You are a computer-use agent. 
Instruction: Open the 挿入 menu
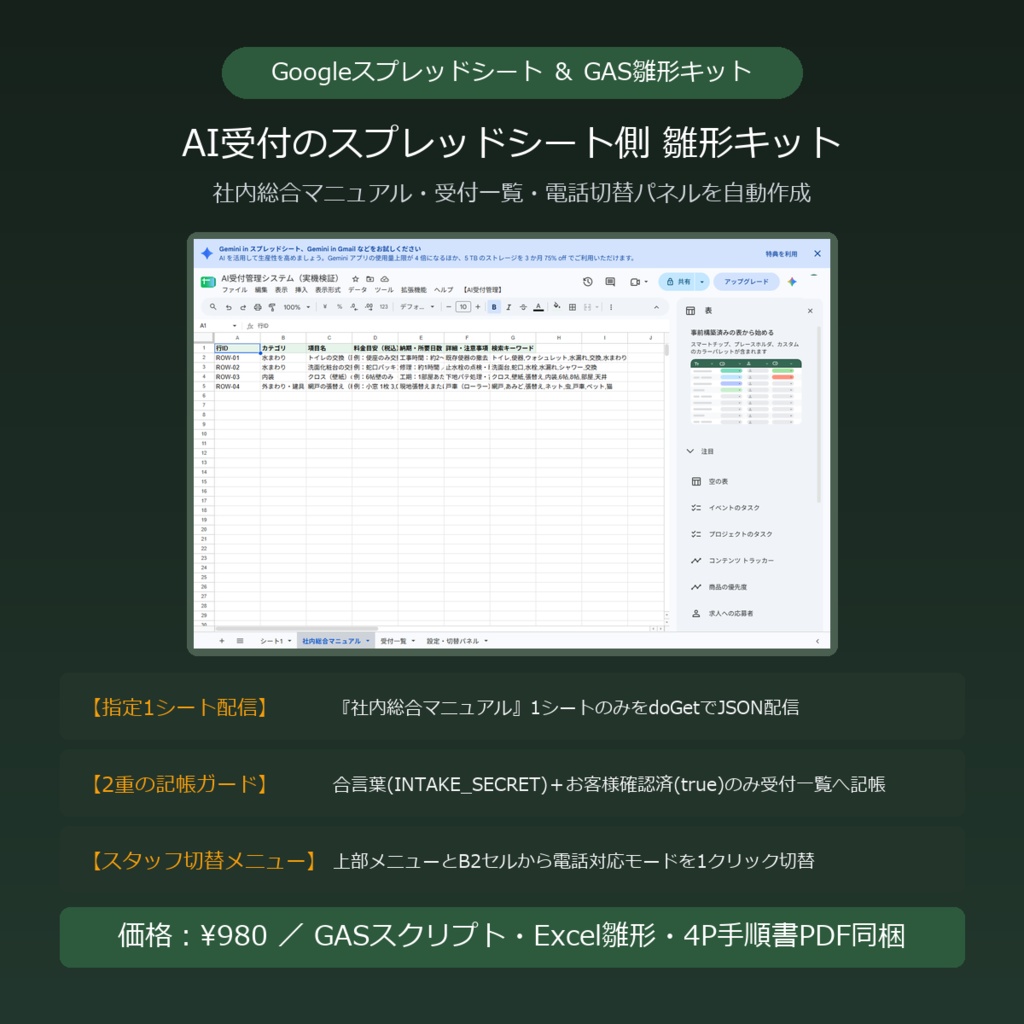tap(301, 290)
